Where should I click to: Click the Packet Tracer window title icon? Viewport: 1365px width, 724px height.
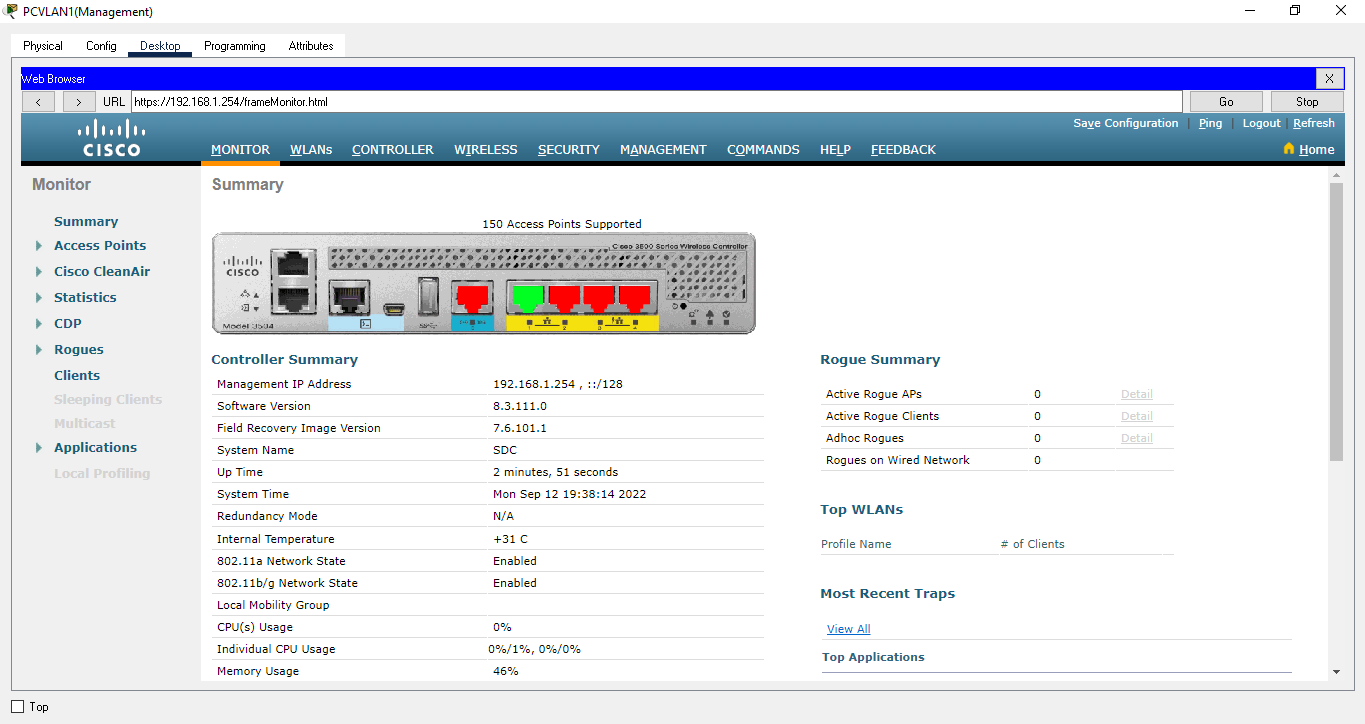[x=10, y=11]
